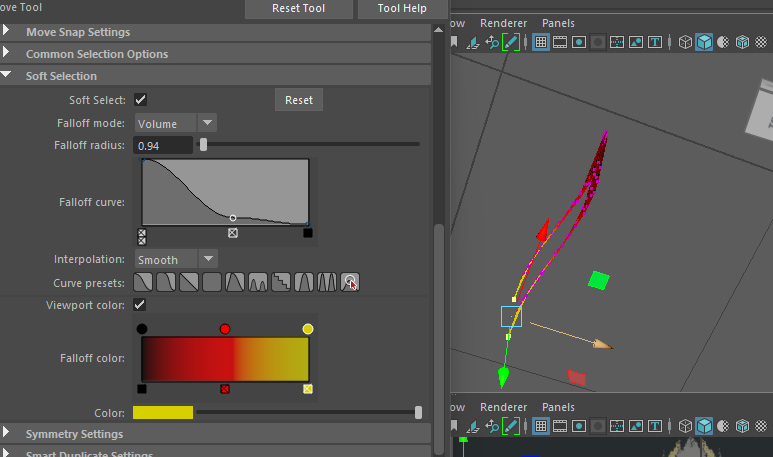Select the stepped curve preset icon
Image resolution: width=773 pixels, height=457 pixels.
[x=281, y=283]
